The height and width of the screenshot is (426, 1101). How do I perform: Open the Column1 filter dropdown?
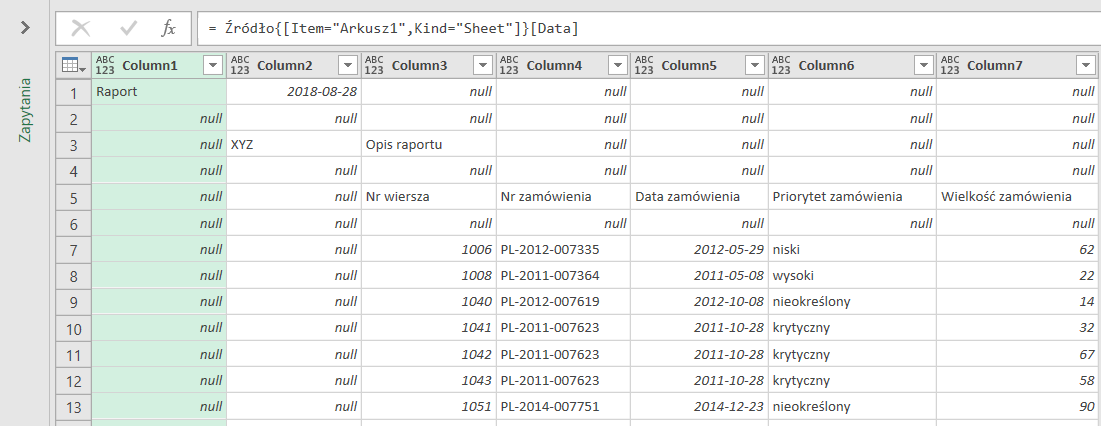[x=212, y=65]
